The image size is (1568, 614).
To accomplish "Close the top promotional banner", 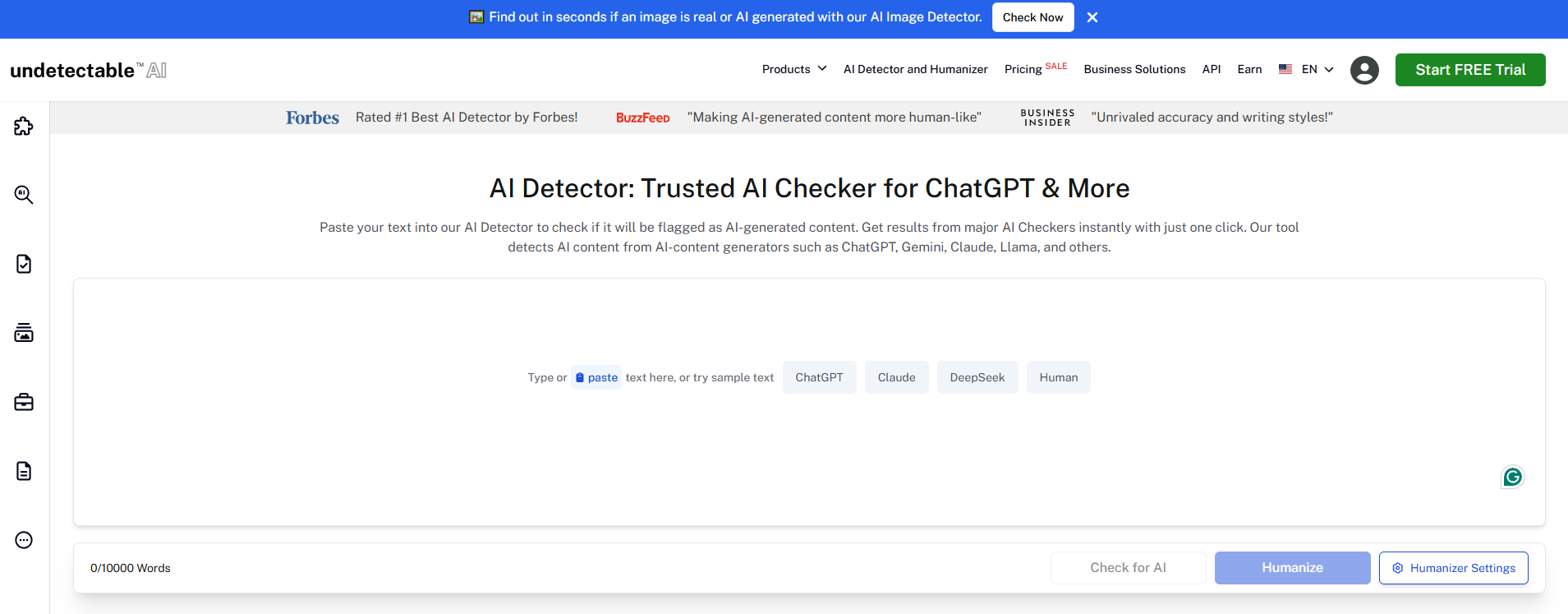I will click(x=1092, y=17).
